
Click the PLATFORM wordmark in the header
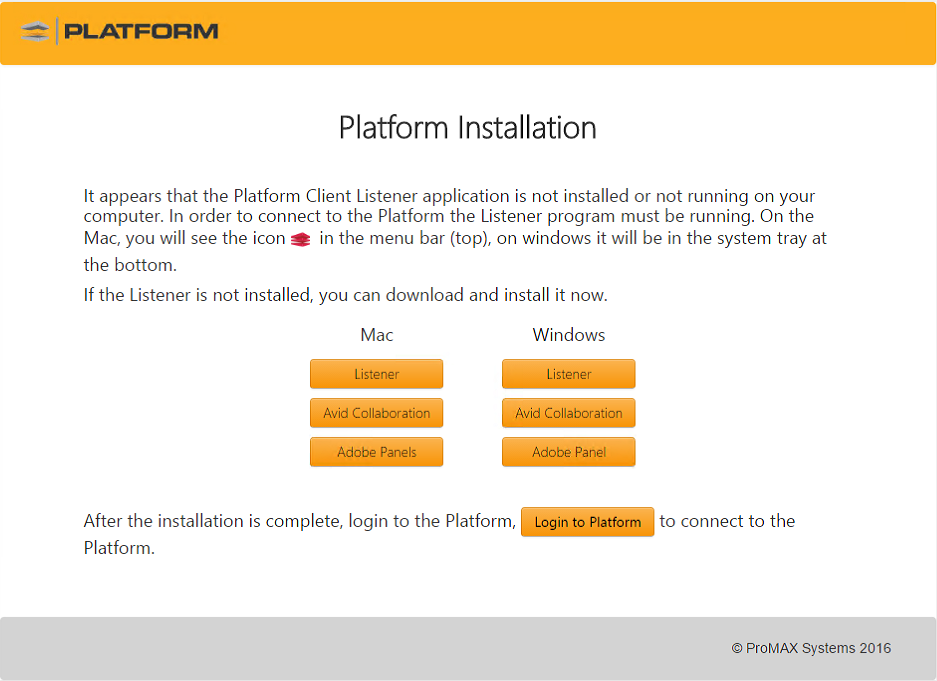(x=141, y=31)
